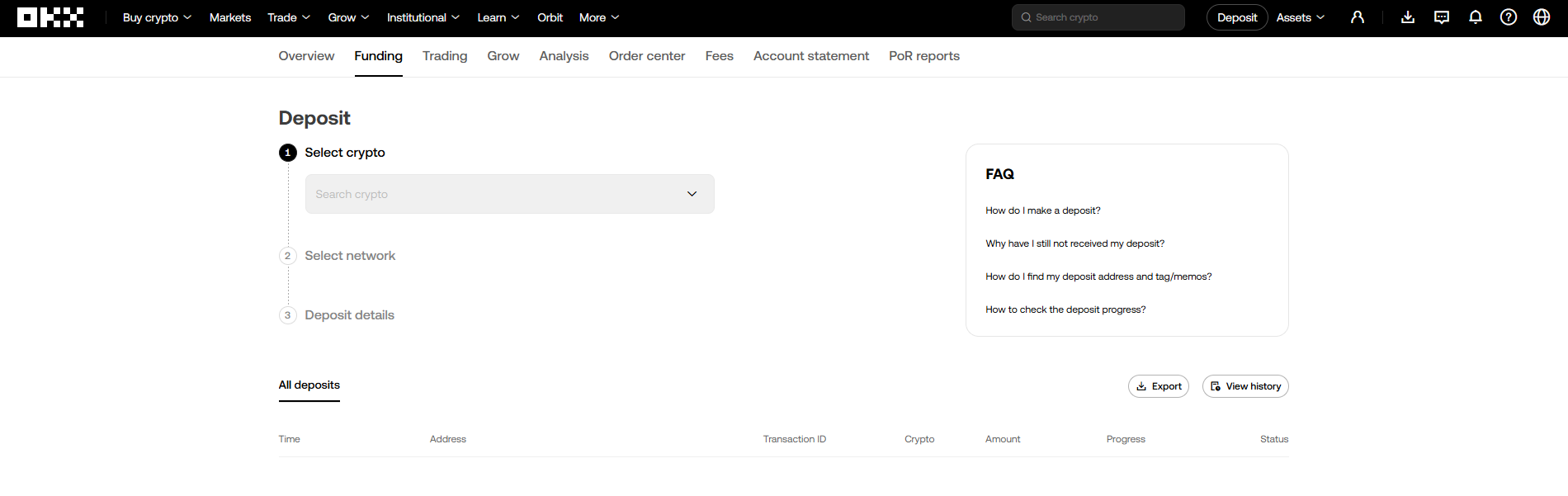Image resolution: width=1568 pixels, height=496 pixels.
Task: Open the Orbit page
Action: point(550,17)
